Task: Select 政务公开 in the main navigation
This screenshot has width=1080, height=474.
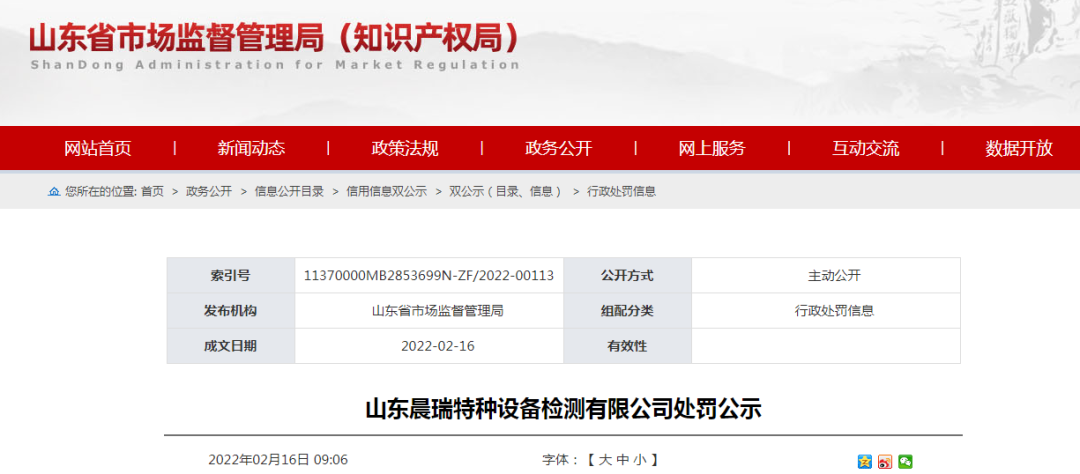Action: tap(558, 148)
